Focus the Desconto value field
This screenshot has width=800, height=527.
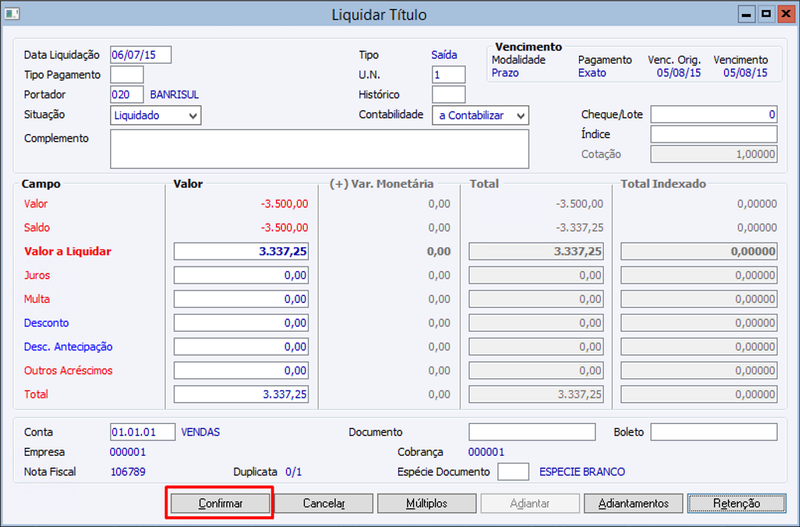click(x=241, y=323)
